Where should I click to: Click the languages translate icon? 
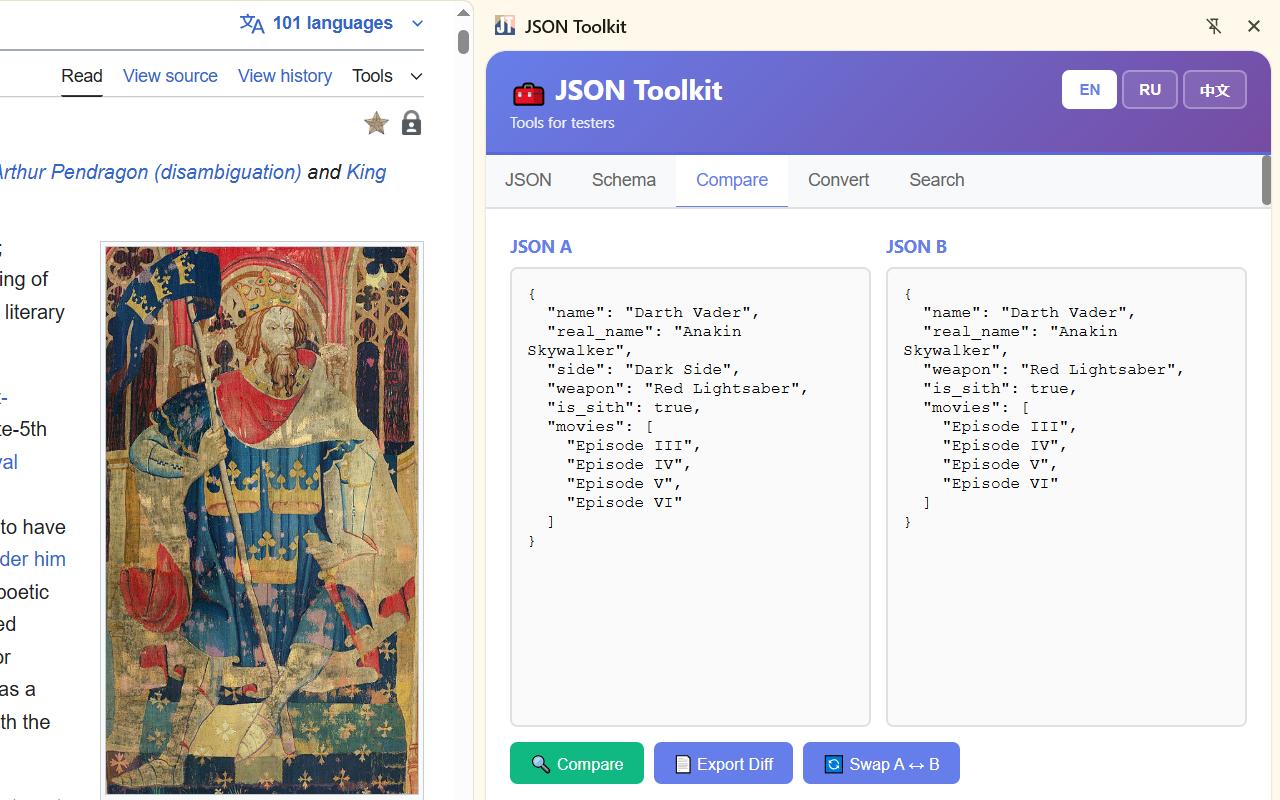click(252, 24)
